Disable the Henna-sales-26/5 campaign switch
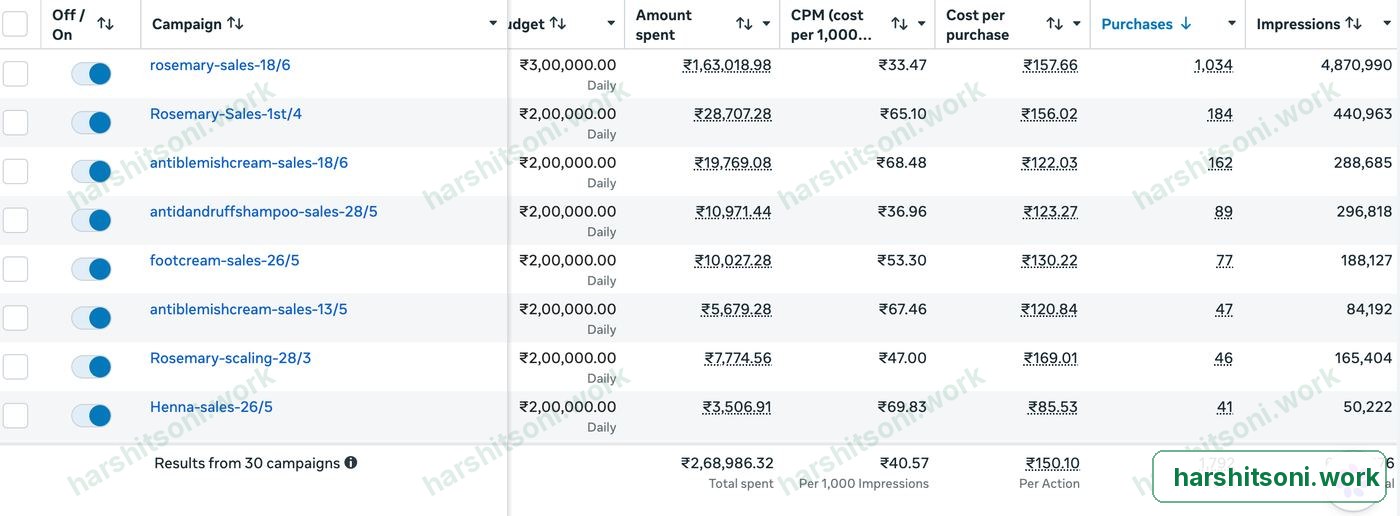This screenshot has height=516, width=1400. (x=91, y=416)
